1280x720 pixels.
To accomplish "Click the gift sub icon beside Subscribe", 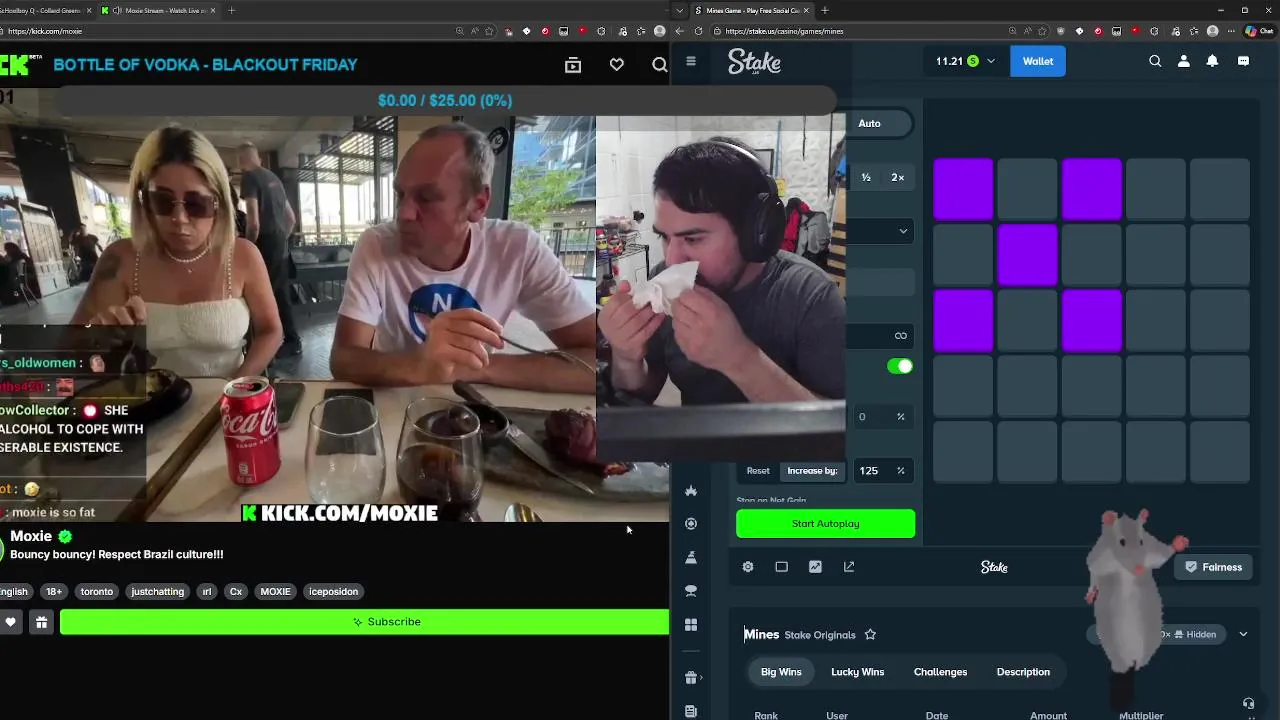I will point(41,622).
